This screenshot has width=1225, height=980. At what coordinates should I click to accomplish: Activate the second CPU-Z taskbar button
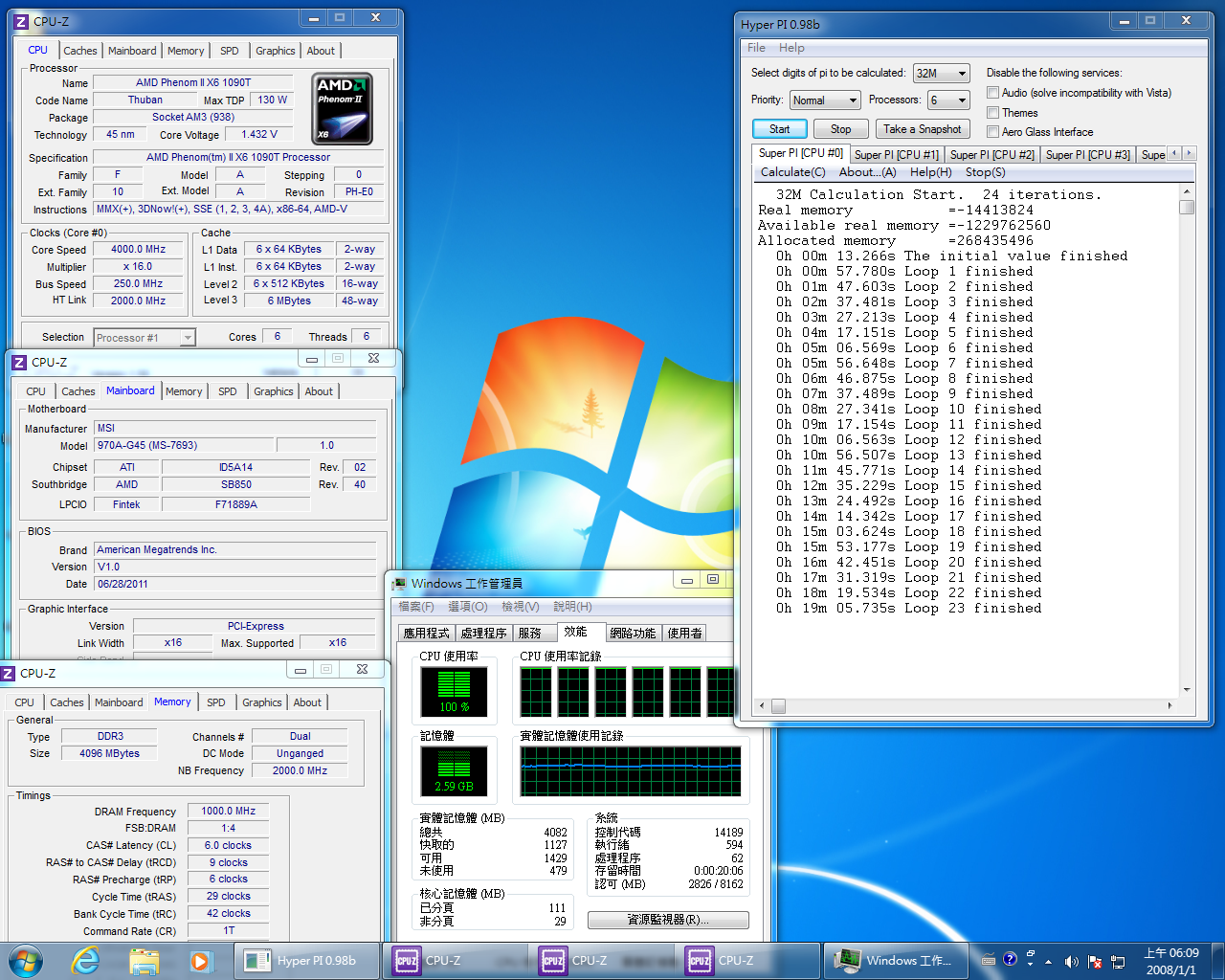(x=602, y=961)
